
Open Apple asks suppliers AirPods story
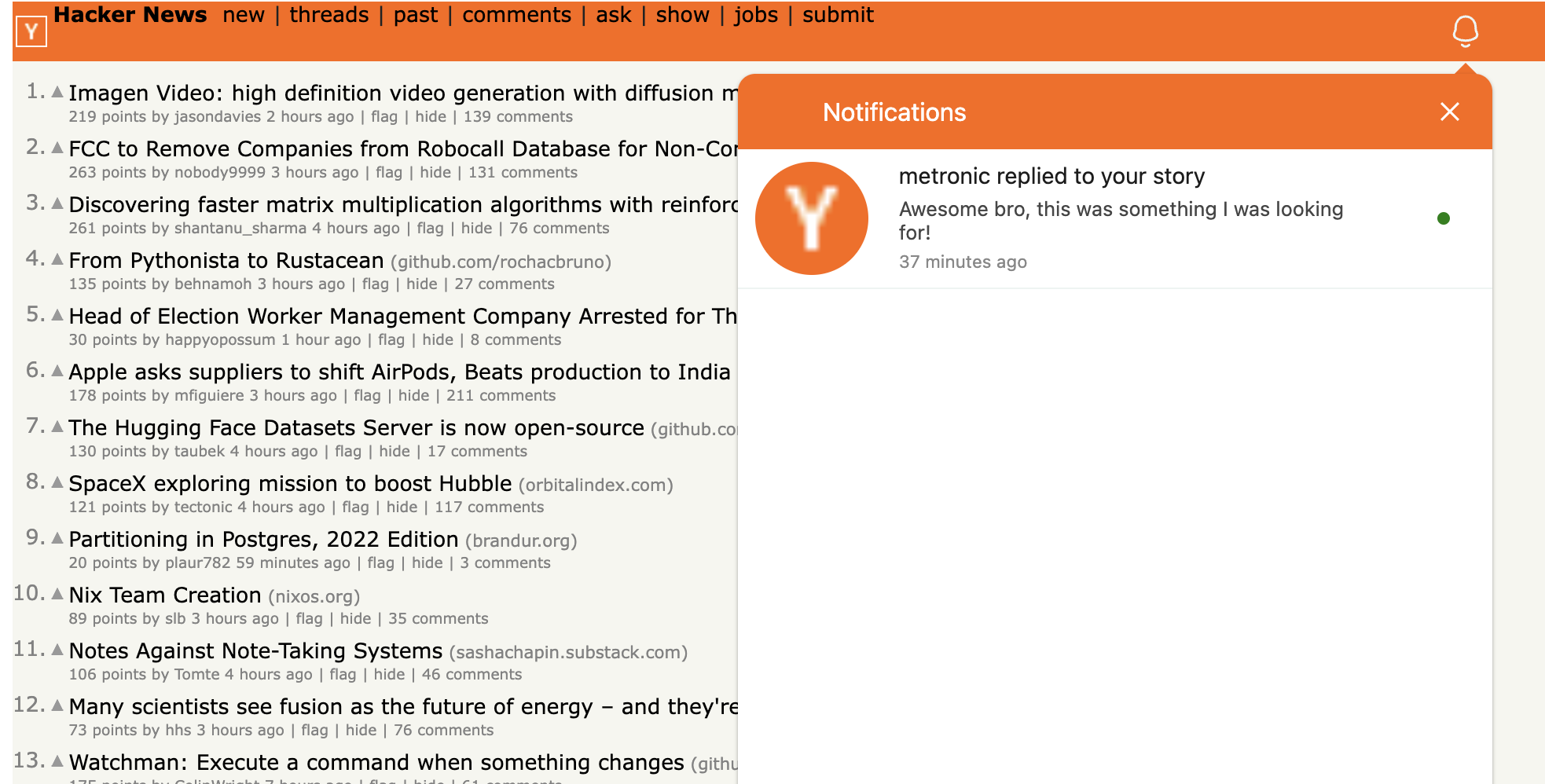[400, 372]
